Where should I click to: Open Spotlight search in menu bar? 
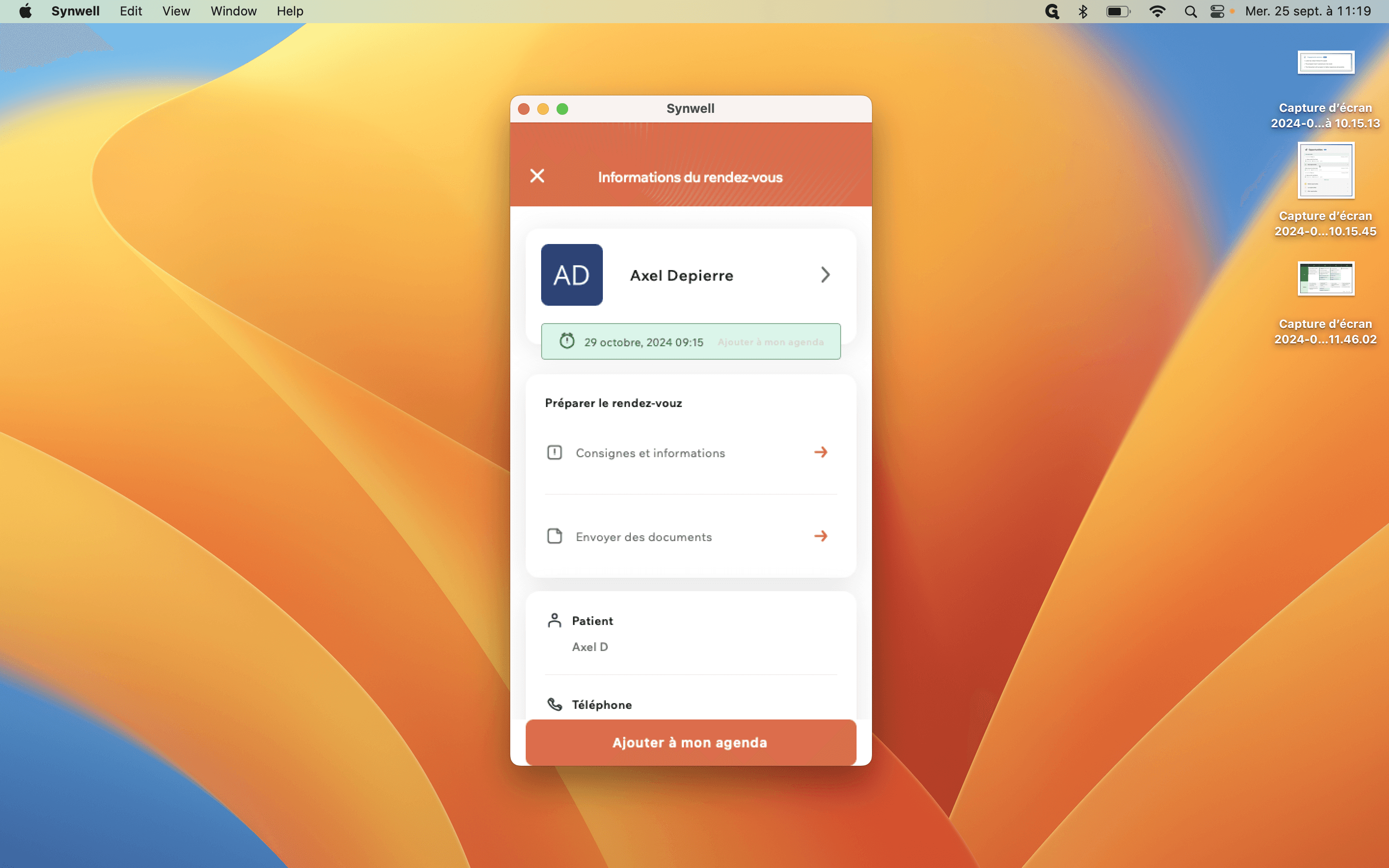pos(1190,12)
